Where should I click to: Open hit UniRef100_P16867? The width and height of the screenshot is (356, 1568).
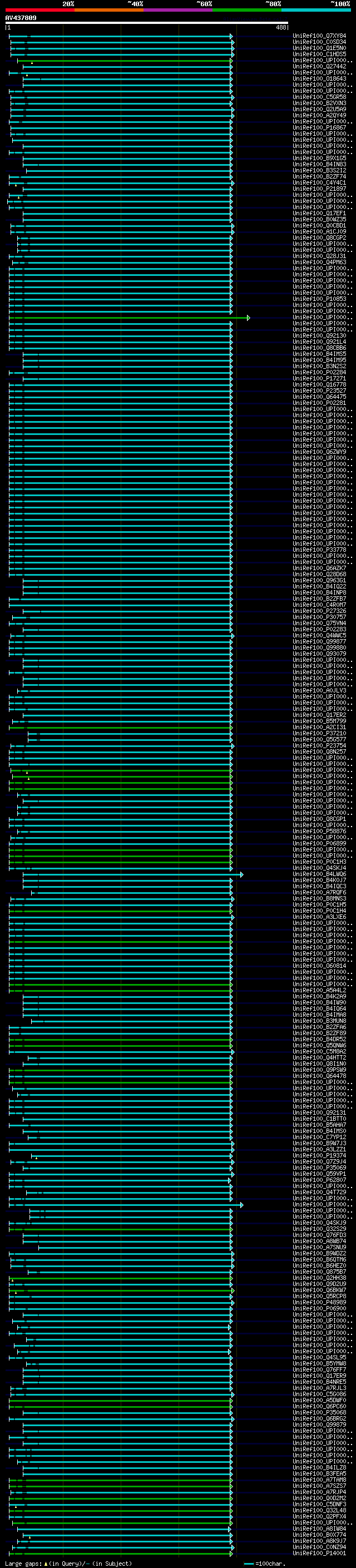click(319, 127)
